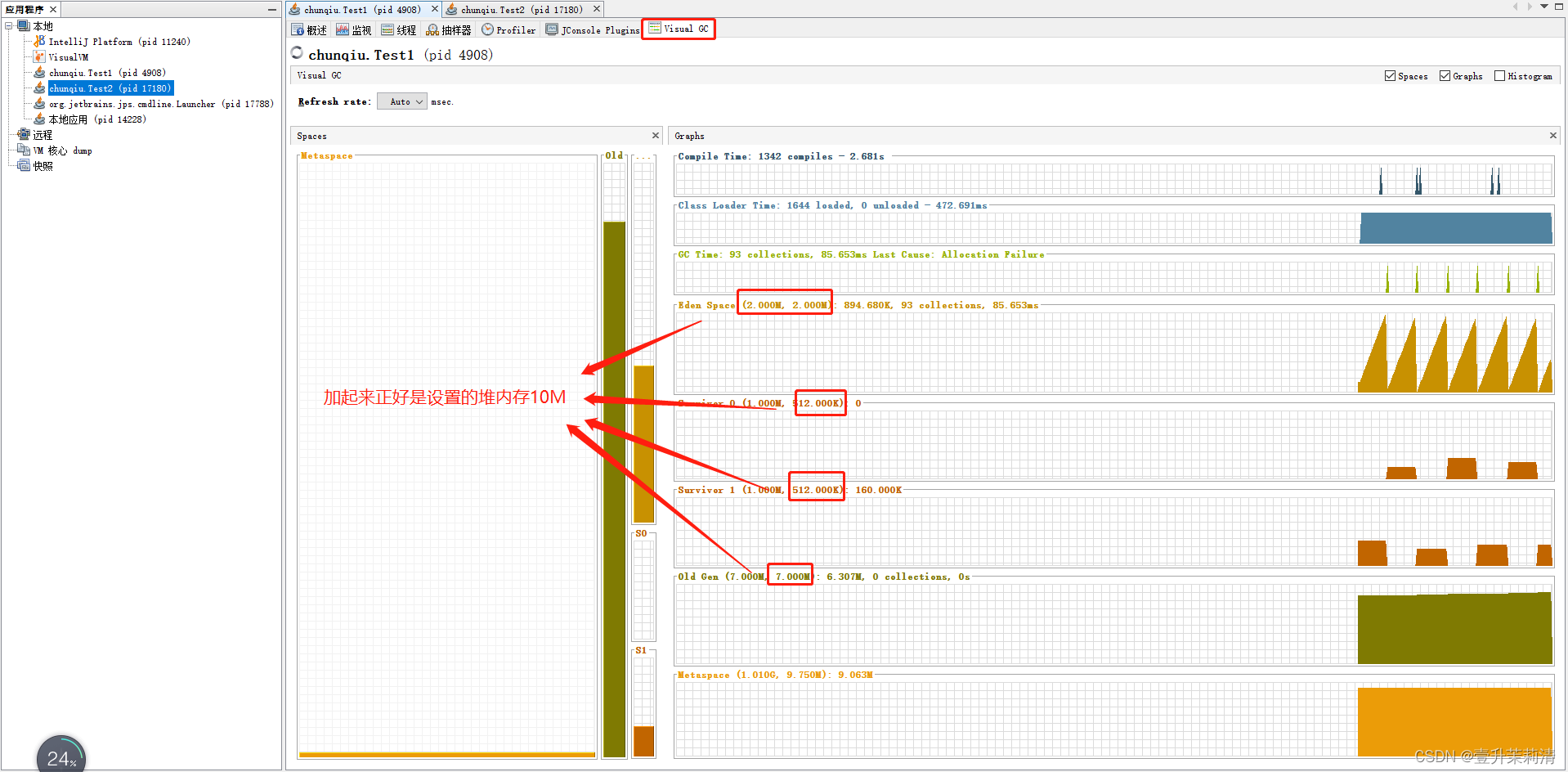This screenshot has width=1568, height=772.
Task: Collapse the 本地 tree node
Action: [x=8, y=25]
